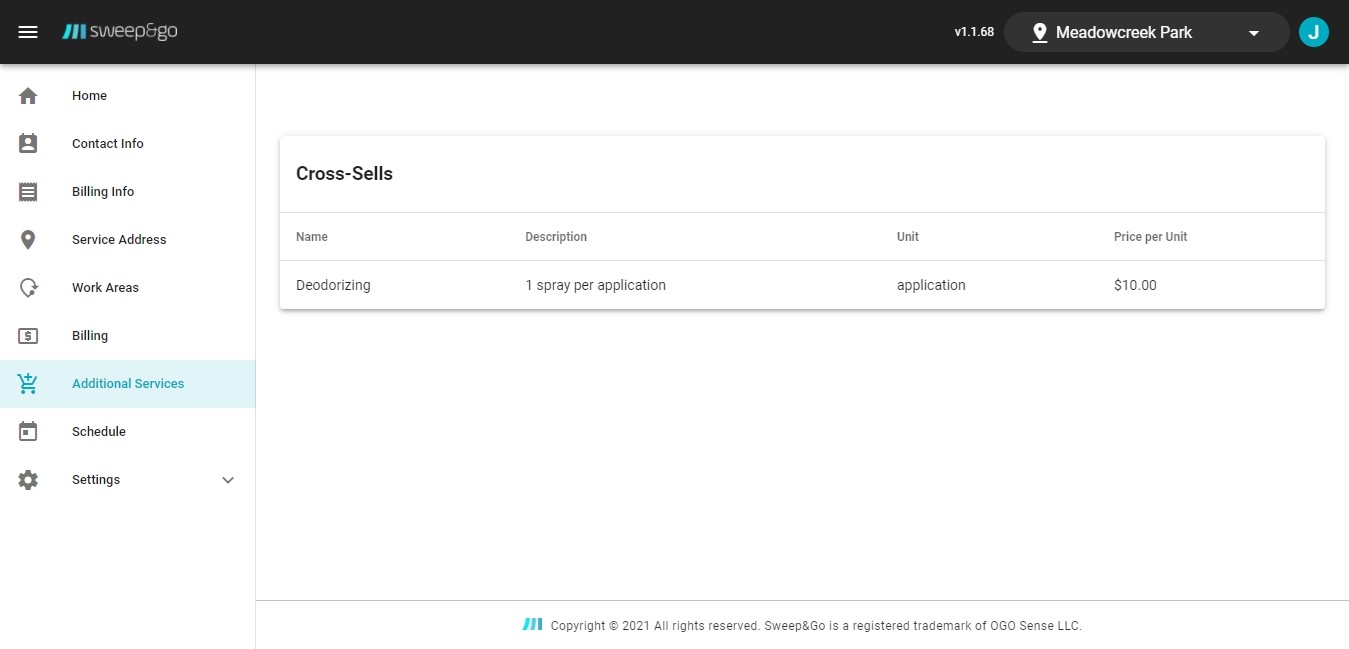Screen dimensions: 1349x649
Task: Click the Settings gear icon
Action: (28, 480)
